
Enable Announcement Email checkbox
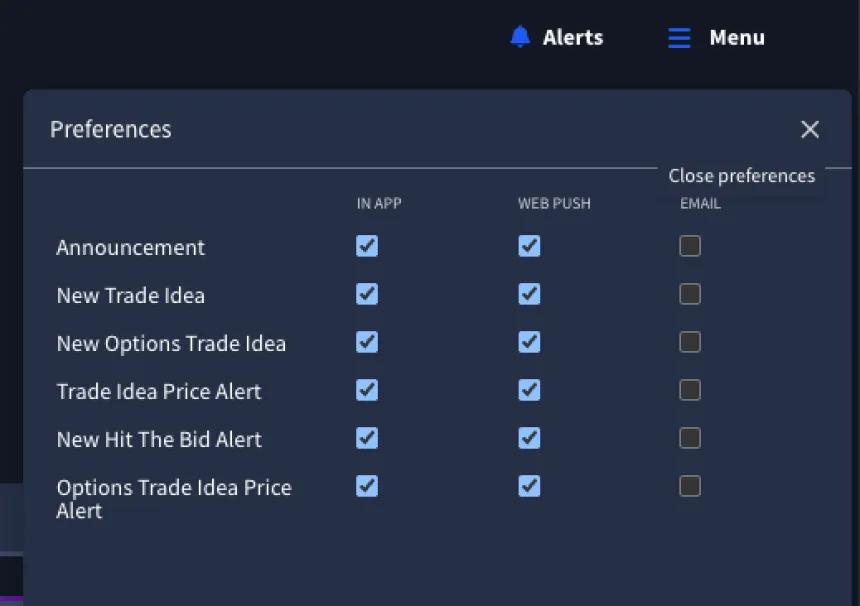(x=690, y=246)
